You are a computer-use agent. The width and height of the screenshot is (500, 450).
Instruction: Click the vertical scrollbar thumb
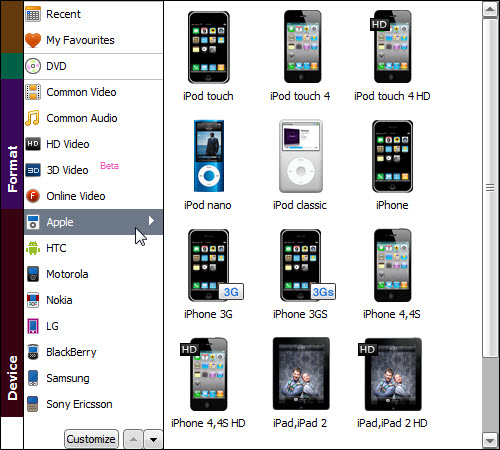click(490, 188)
